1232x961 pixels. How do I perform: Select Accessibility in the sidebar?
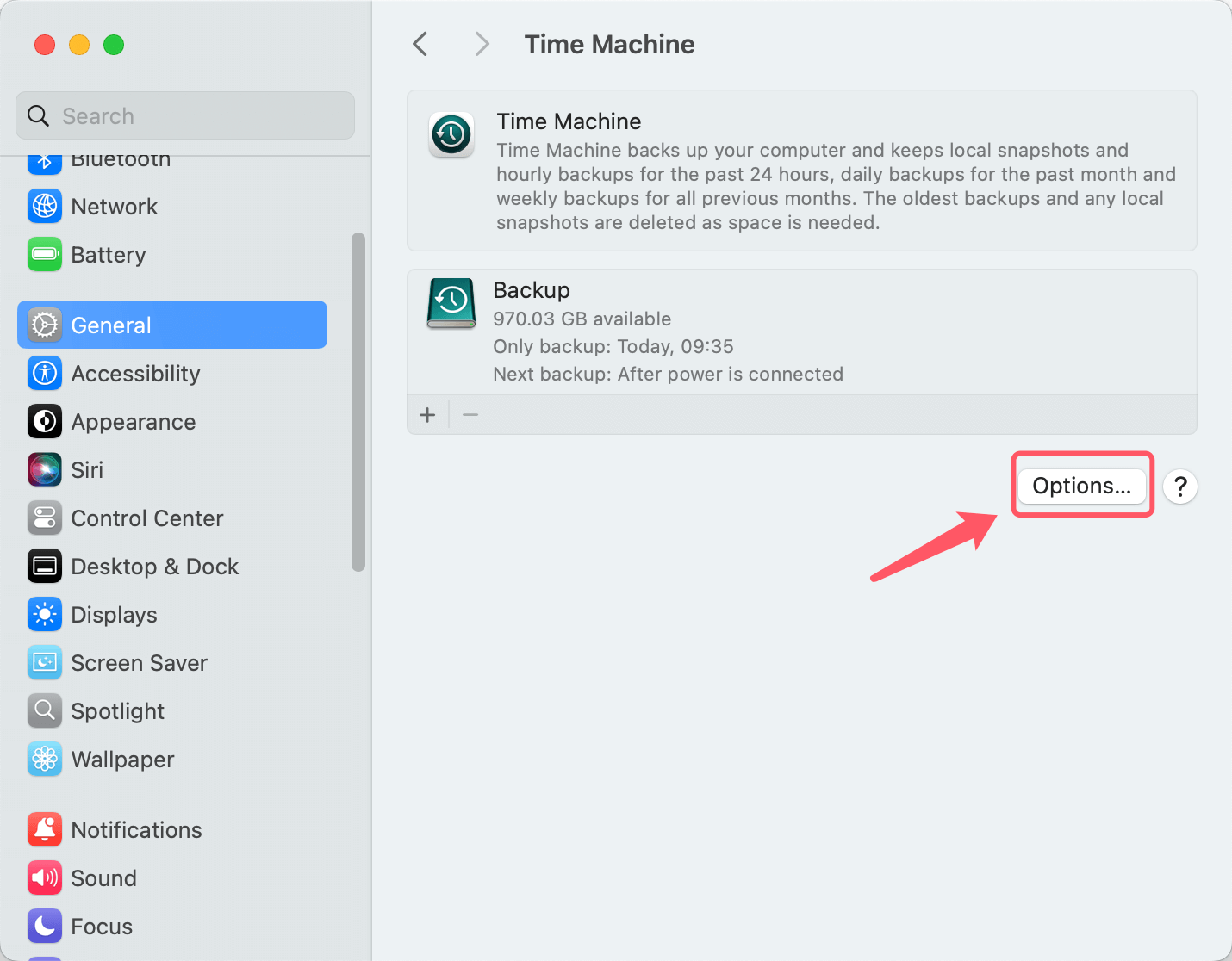pos(135,374)
